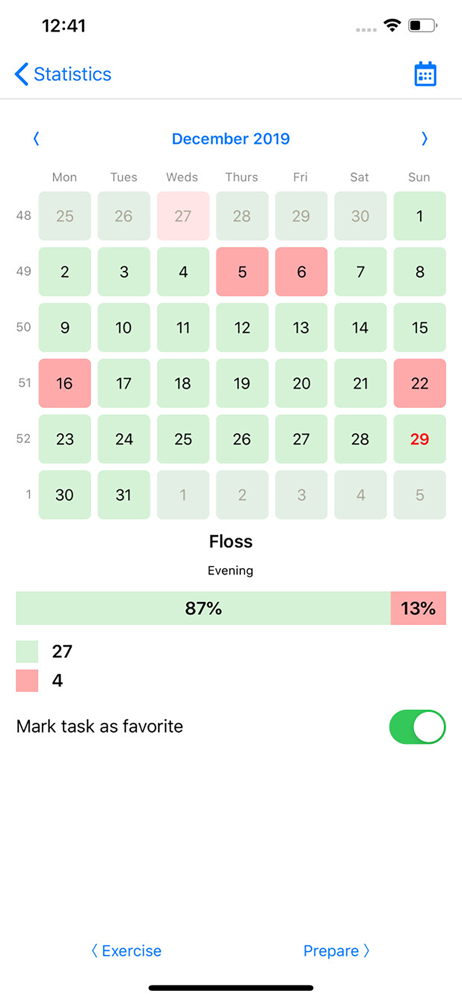Tap the red 13% progress segment
This screenshot has width=462, height=1000.
point(418,608)
